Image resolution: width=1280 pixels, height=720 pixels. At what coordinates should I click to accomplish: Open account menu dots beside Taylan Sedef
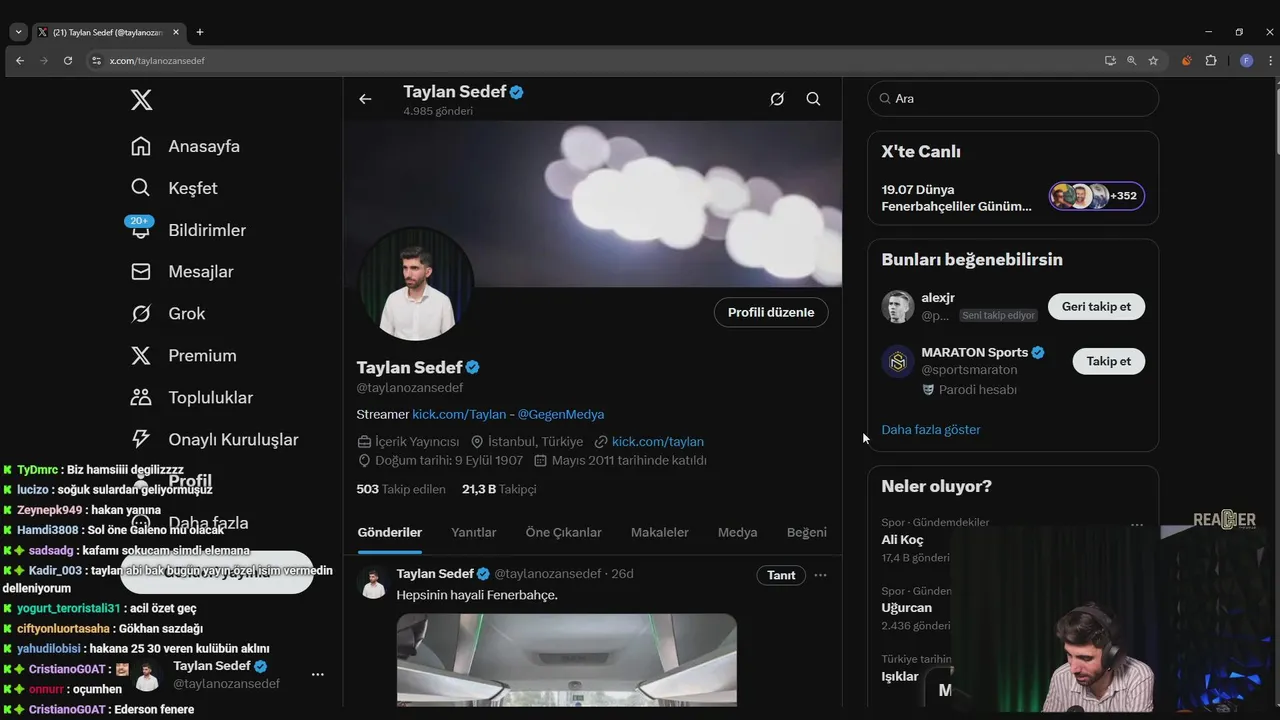[x=318, y=675]
